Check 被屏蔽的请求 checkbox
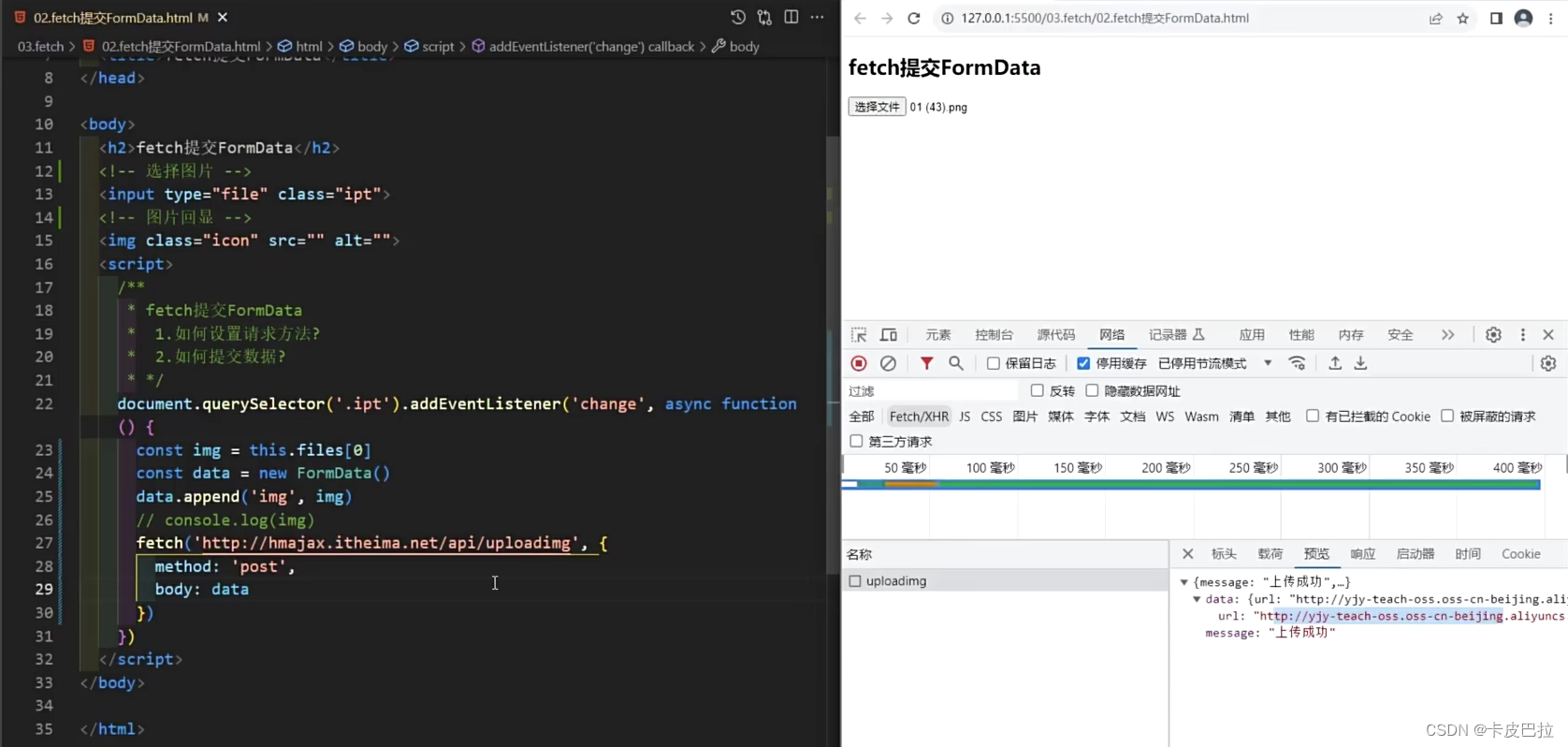Image resolution: width=1568 pixels, height=747 pixels. 1447,416
